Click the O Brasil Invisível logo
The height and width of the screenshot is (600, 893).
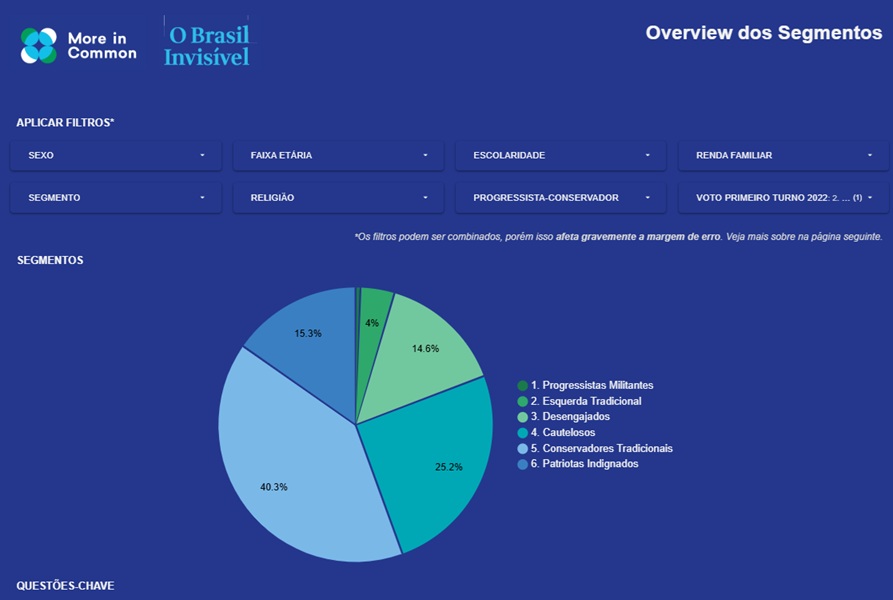coord(207,45)
